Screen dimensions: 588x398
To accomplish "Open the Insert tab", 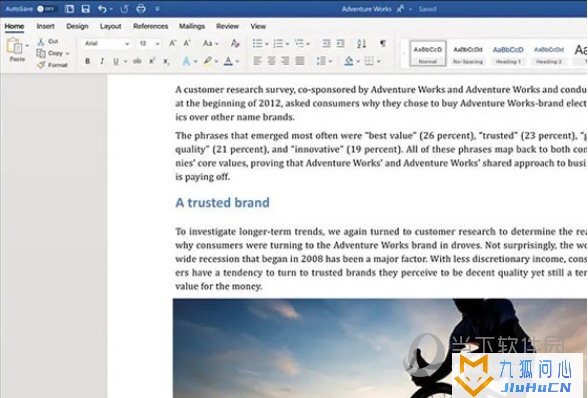I will tap(45, 26).
